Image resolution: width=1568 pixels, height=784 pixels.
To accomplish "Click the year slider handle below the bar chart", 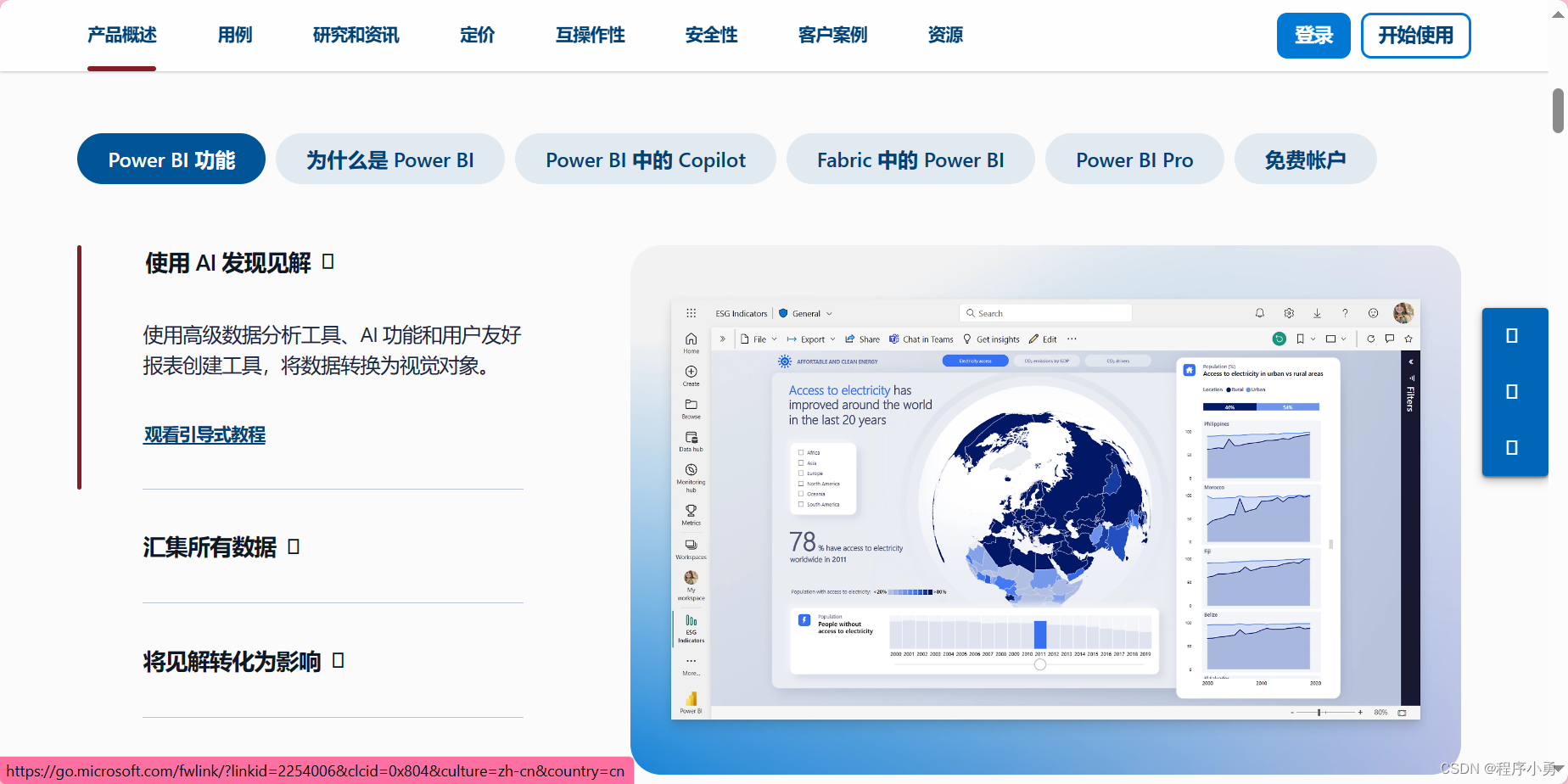I will pyautogui.click(x=1040, y=664).
